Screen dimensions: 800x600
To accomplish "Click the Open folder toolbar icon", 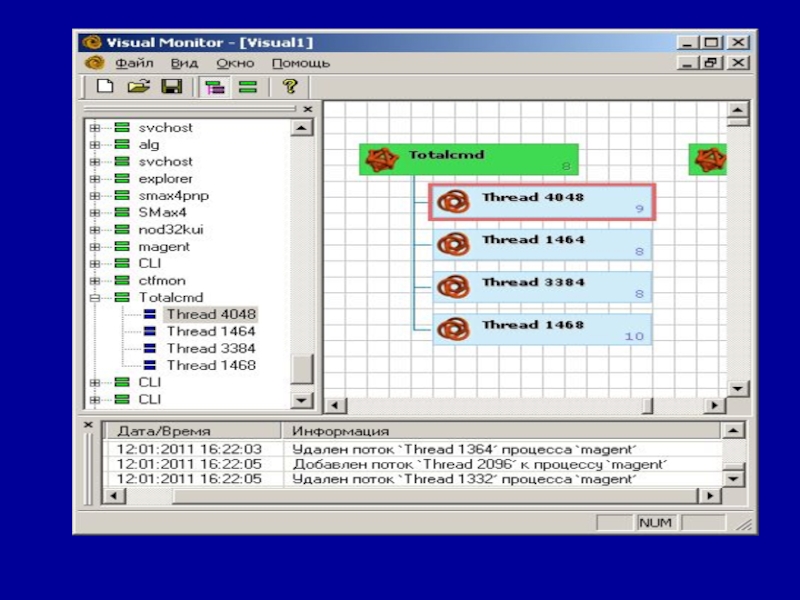I will pos(138,87).
